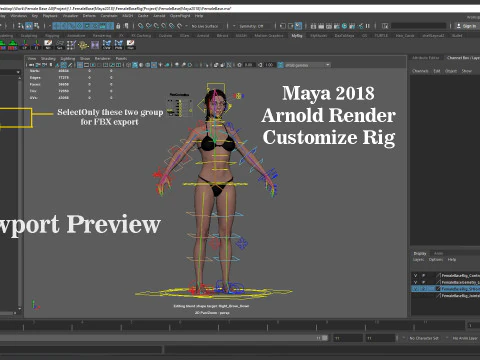480x360 pixels.
Task: Enable first snap magnet icon (snap to grid)
Action: pos(141,26)
